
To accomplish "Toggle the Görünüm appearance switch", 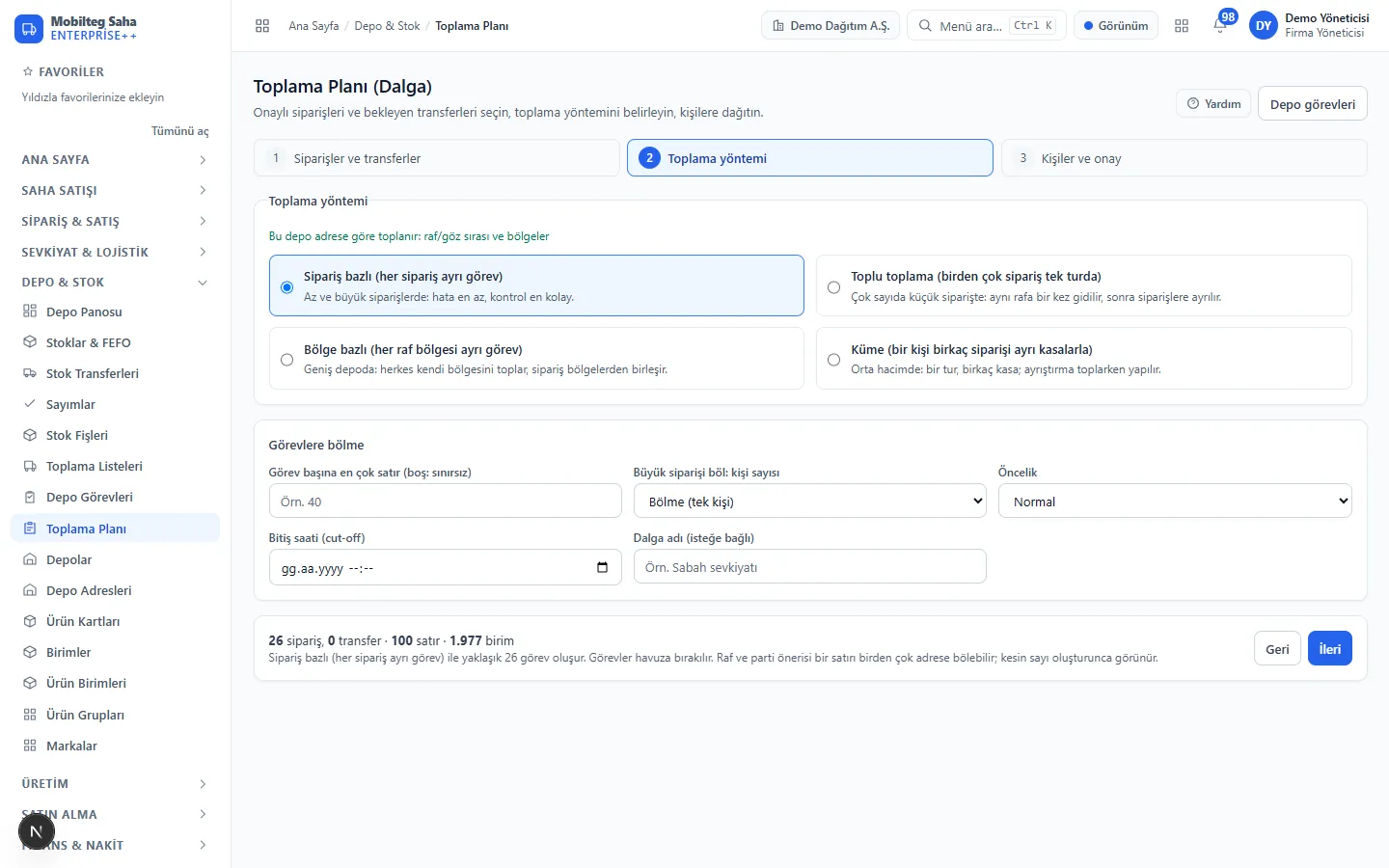I will click(1116, 26).
